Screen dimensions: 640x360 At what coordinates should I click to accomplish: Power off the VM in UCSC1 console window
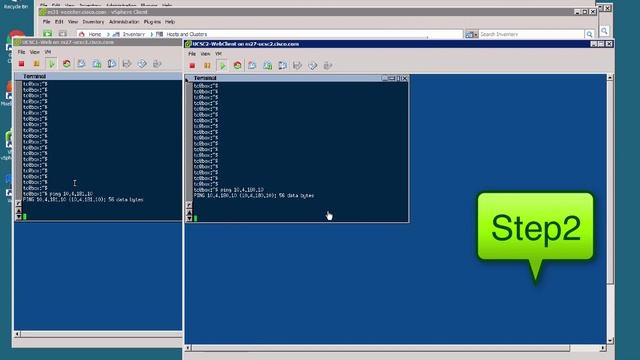click(22, 64)
